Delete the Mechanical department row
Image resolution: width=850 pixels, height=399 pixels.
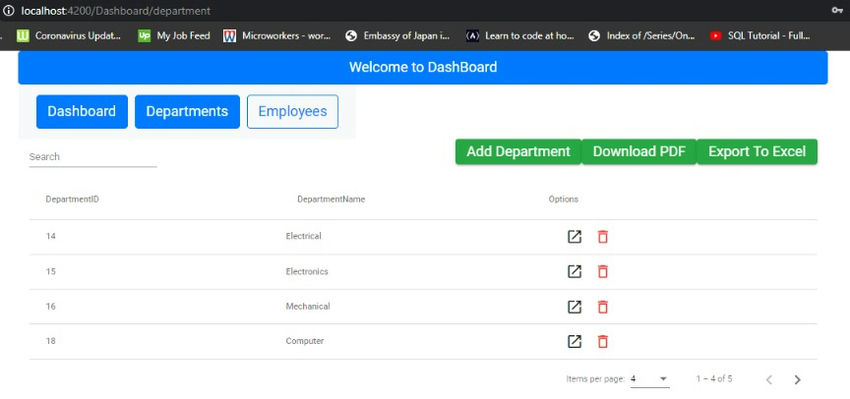click(x=603, y=307)
